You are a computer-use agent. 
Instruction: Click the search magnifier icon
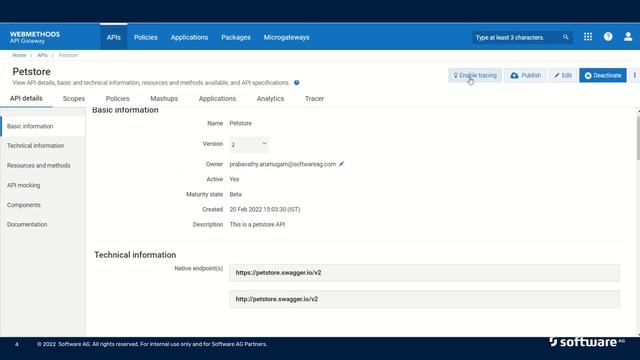click(x=565, y=37)
